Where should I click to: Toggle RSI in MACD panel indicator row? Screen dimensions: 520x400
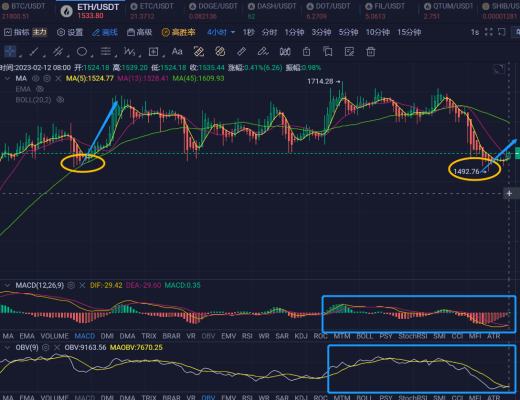[247, 336]
